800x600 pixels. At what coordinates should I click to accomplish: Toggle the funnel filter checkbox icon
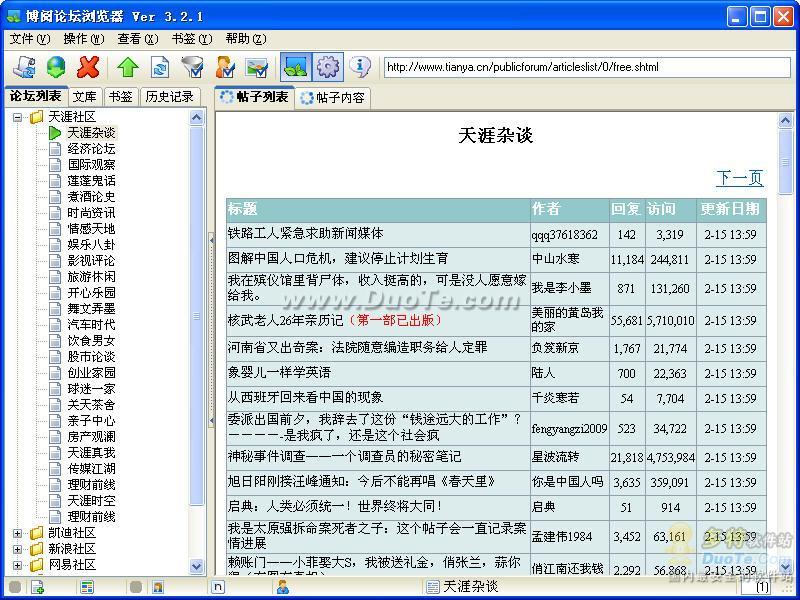pyautogui.click(x=193, y=67)
